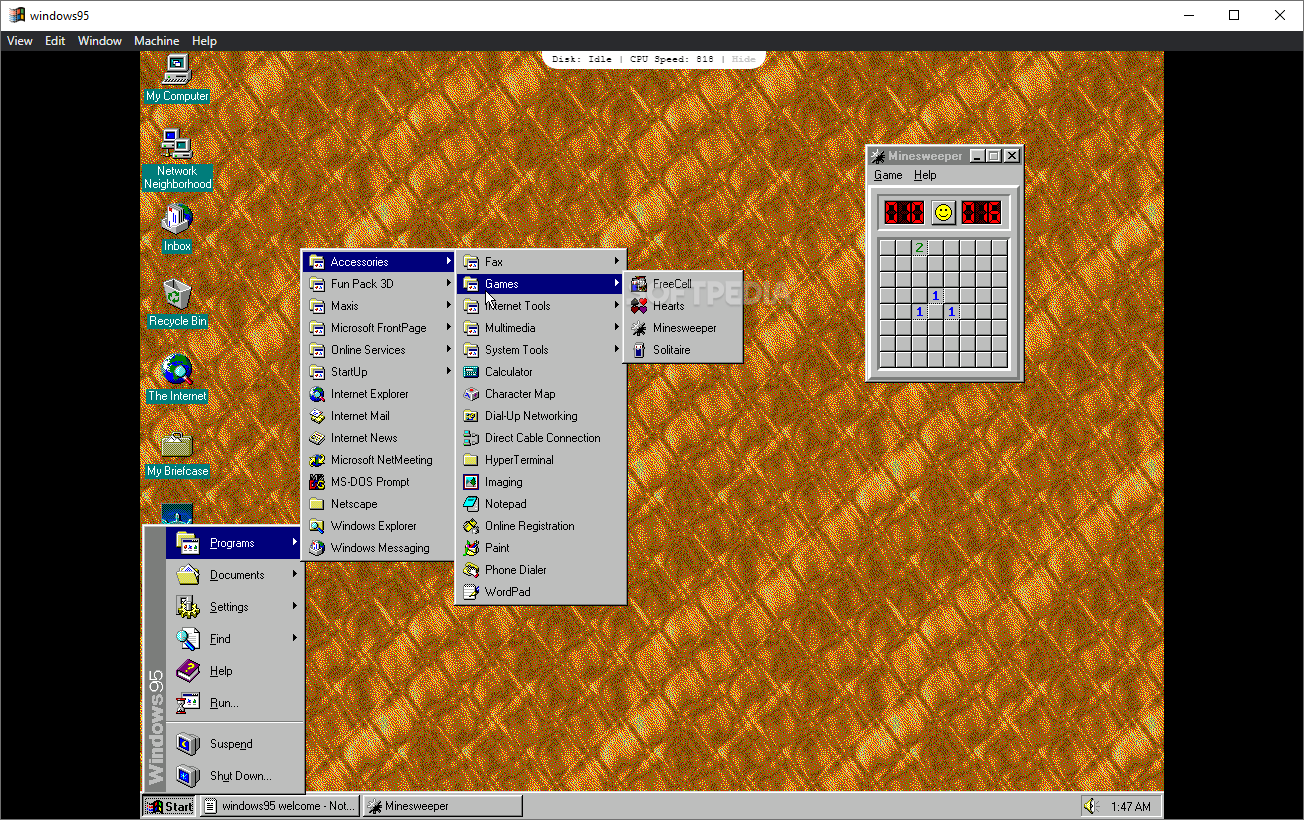The width and height of the screenshot is (1304, 820).
Task: Click the revealed 2 cell in Minesweeper
Action: click(x=919, y=248)
